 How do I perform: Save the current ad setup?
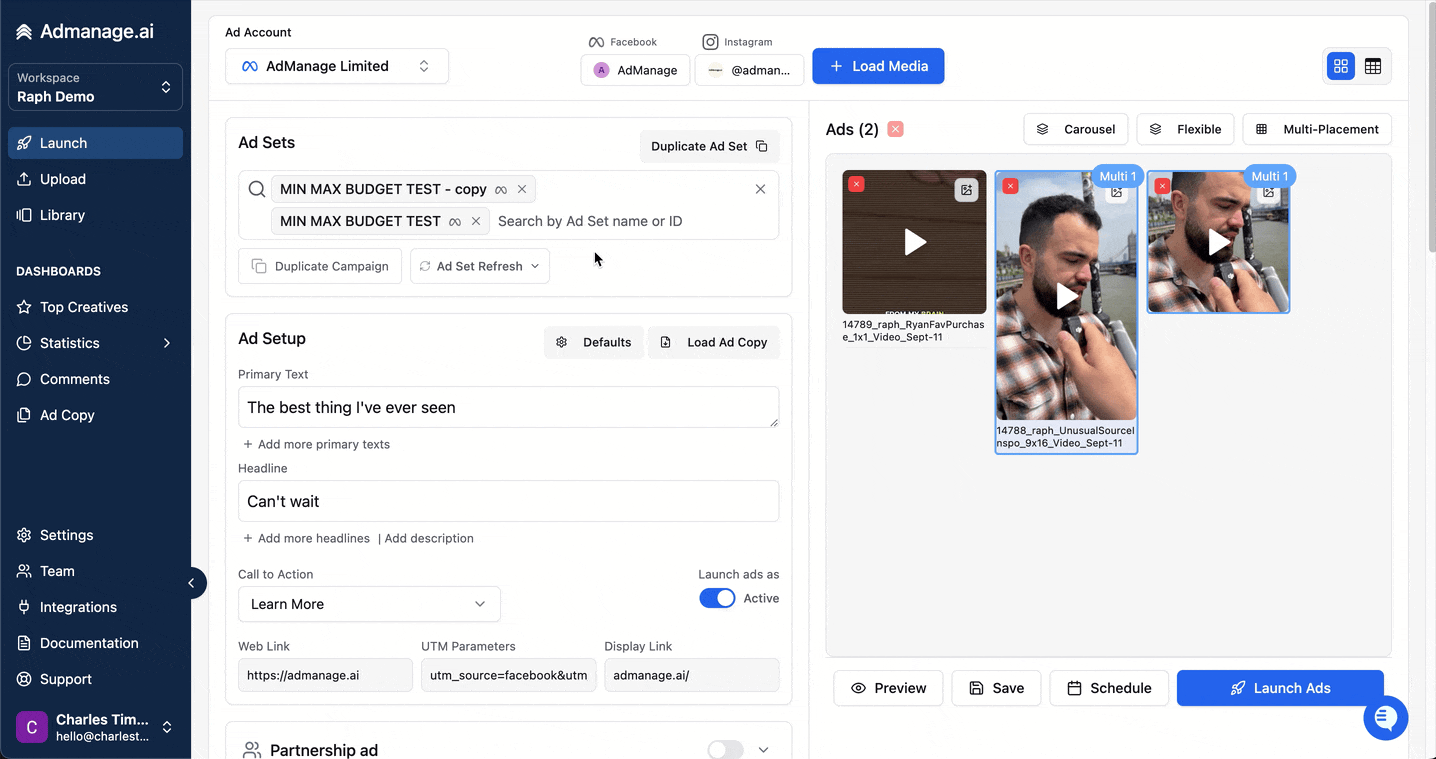click(x=996, y=688)
